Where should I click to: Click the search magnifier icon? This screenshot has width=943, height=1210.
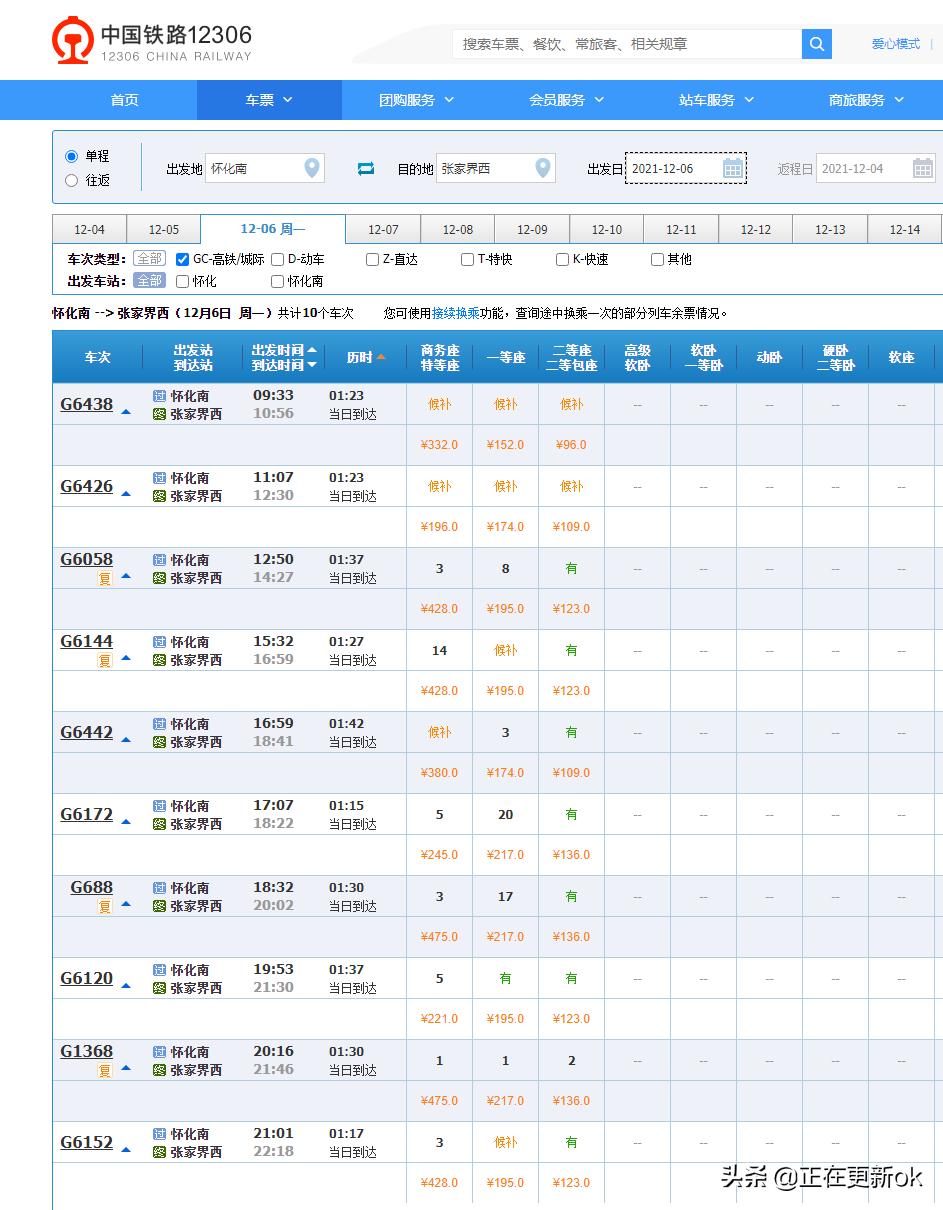tap(816, 44)
